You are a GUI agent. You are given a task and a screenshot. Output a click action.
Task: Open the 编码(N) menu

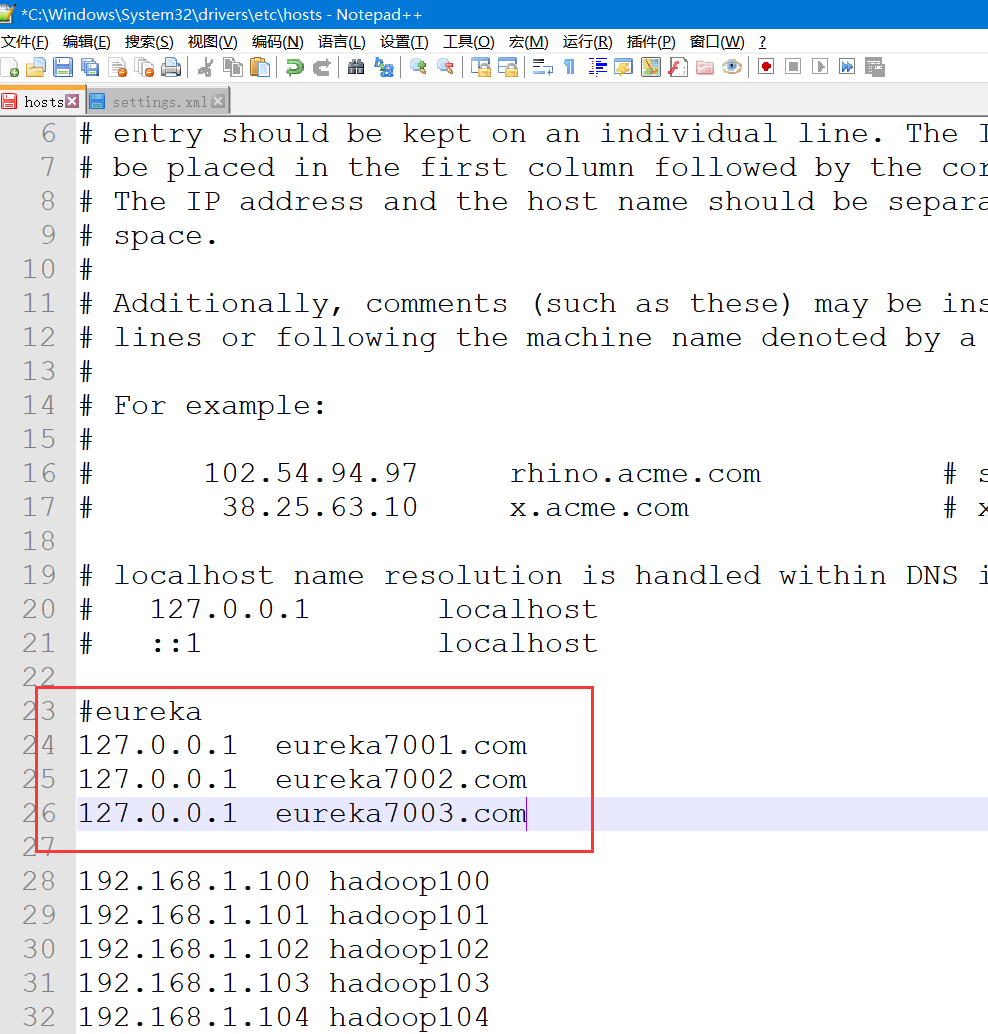pyautogui.click(x=278, y=42)
